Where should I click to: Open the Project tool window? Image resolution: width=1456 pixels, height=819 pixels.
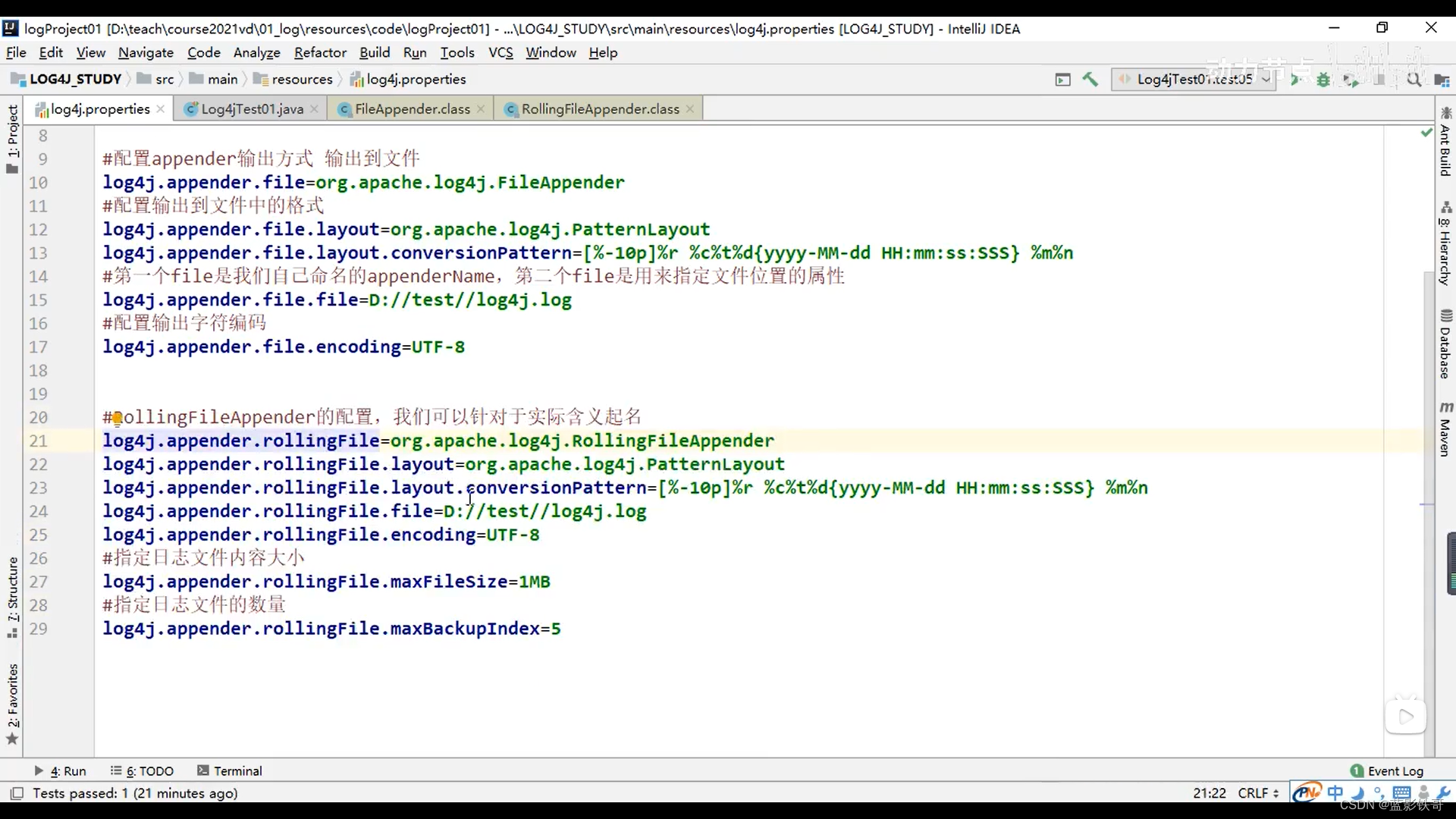pos(12,139)
